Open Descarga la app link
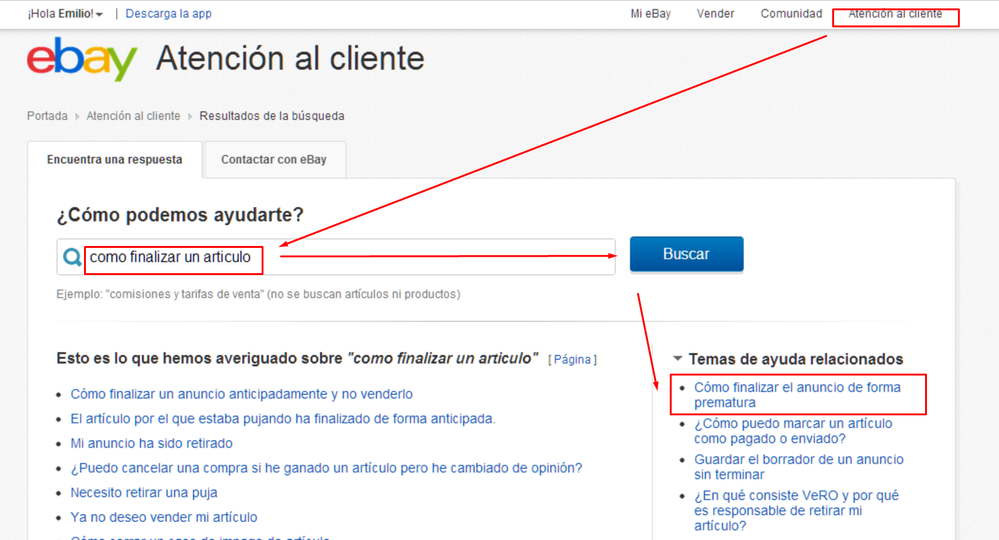Viewport: 999px width, 540px height. (x=168, y=13)
